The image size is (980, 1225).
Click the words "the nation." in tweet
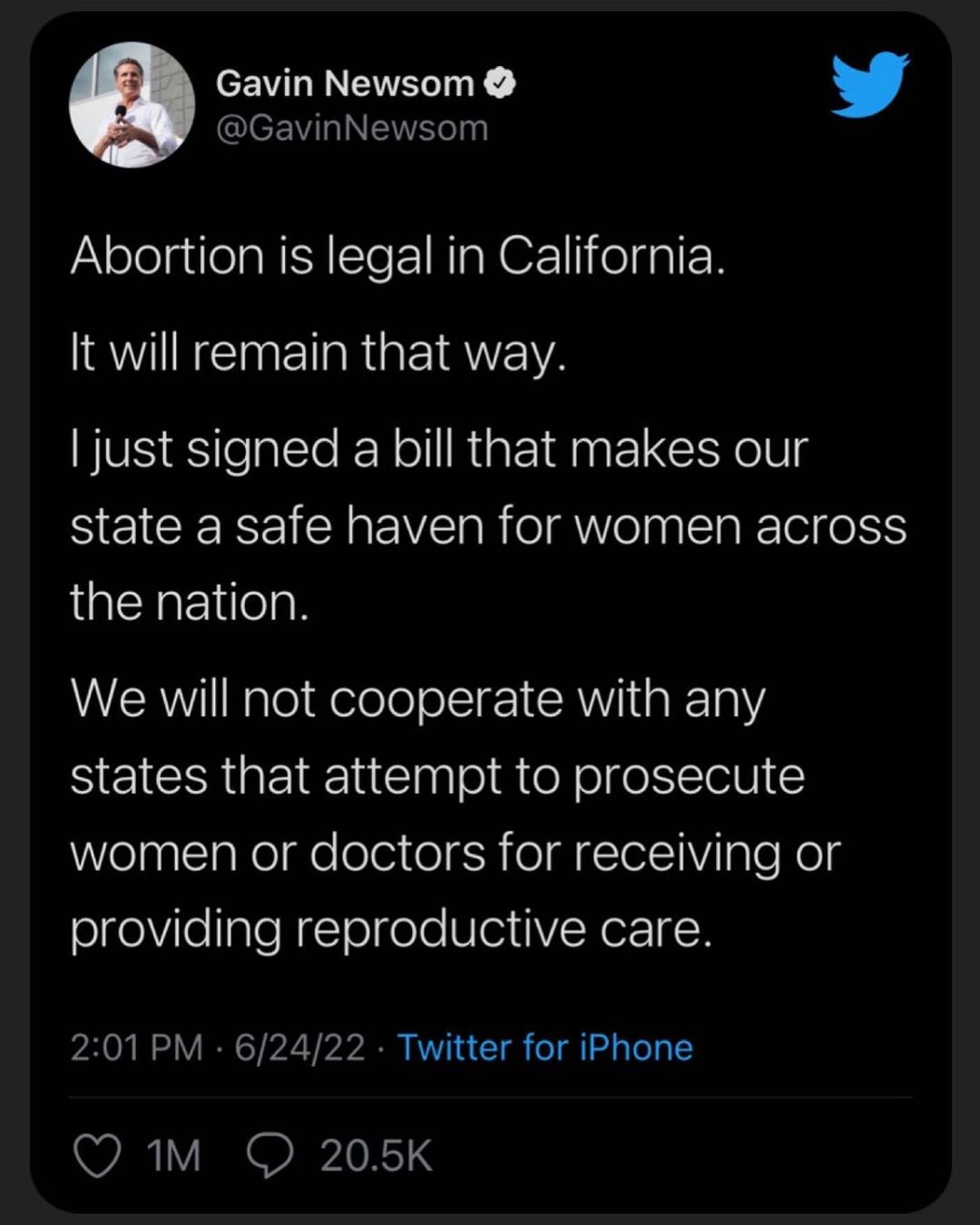click(190, 602)
